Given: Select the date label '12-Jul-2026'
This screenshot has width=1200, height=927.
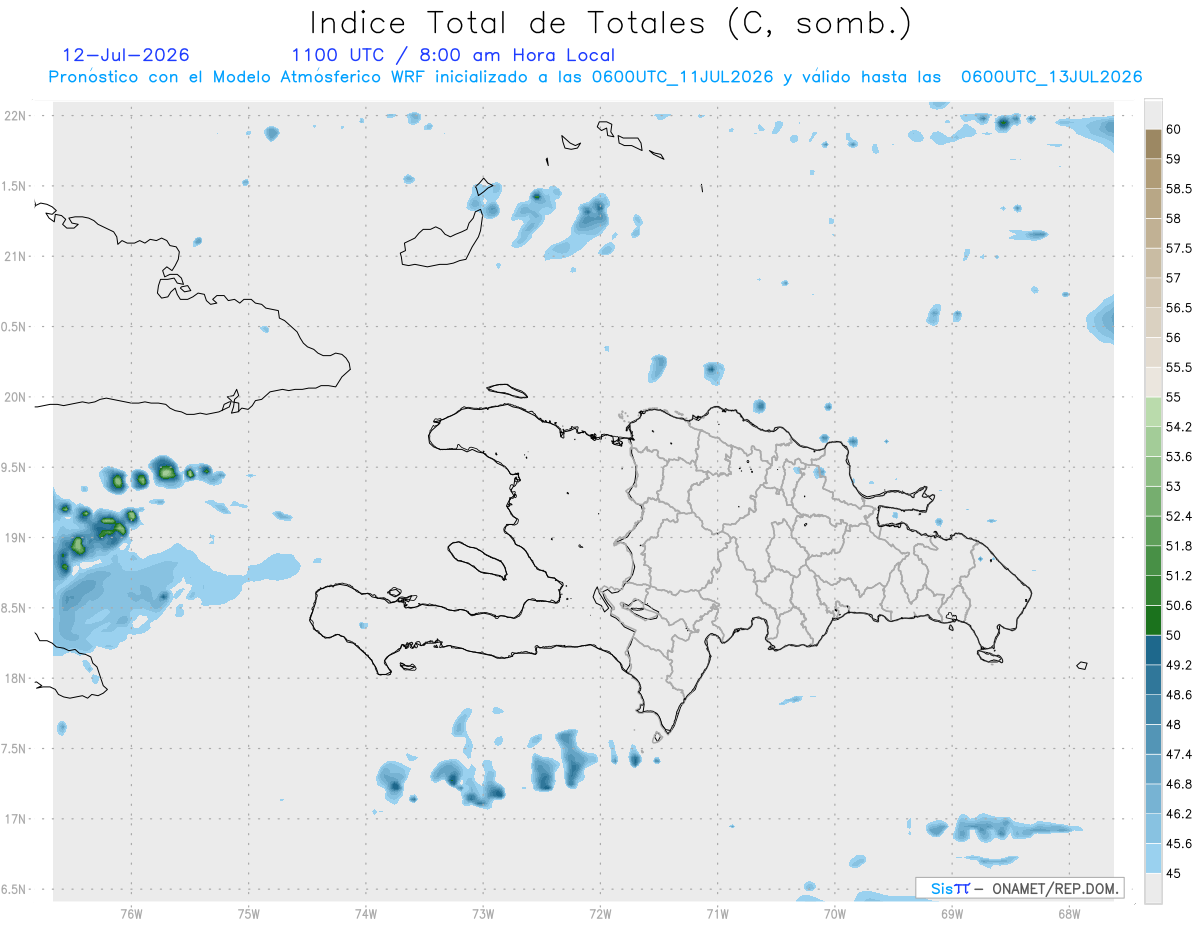Looking at the screenshot, I should coord(125,55).
